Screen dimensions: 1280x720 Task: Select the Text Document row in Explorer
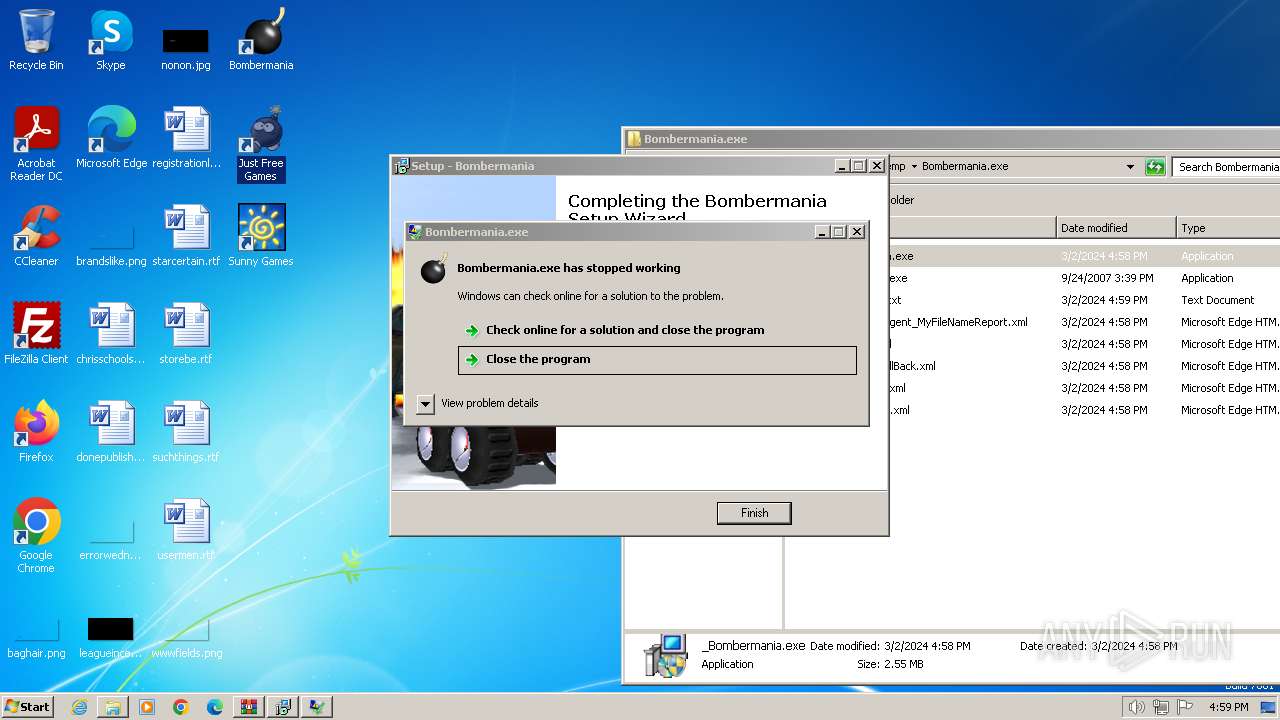pyautogui.click(x=1083, y=300)
